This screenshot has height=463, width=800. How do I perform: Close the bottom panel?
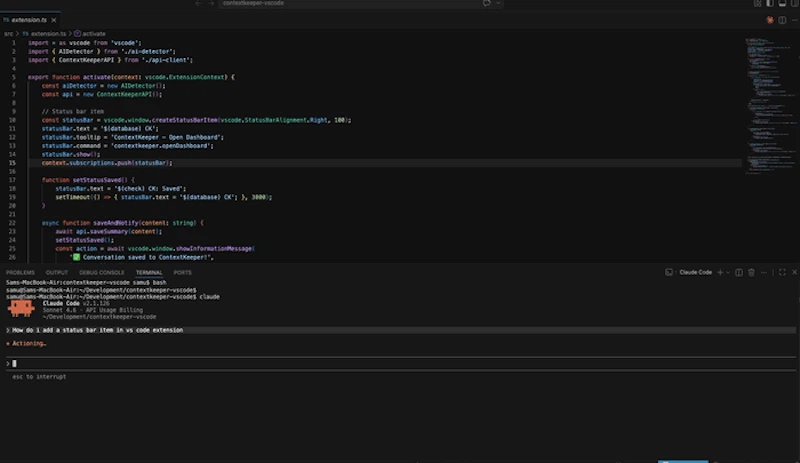(794, 273)
